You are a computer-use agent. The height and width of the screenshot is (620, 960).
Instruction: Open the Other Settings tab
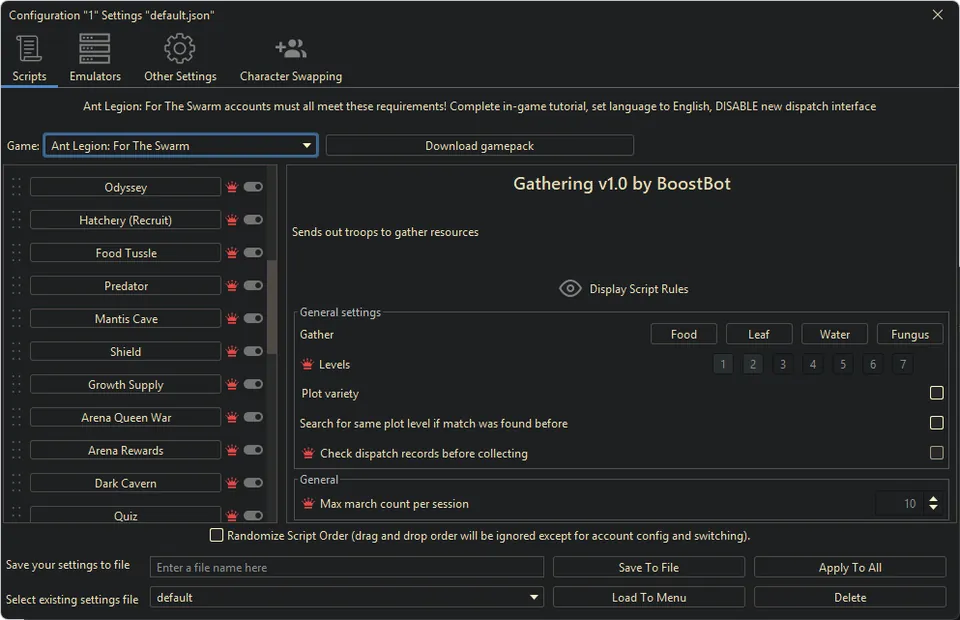[x=180, y=58]
